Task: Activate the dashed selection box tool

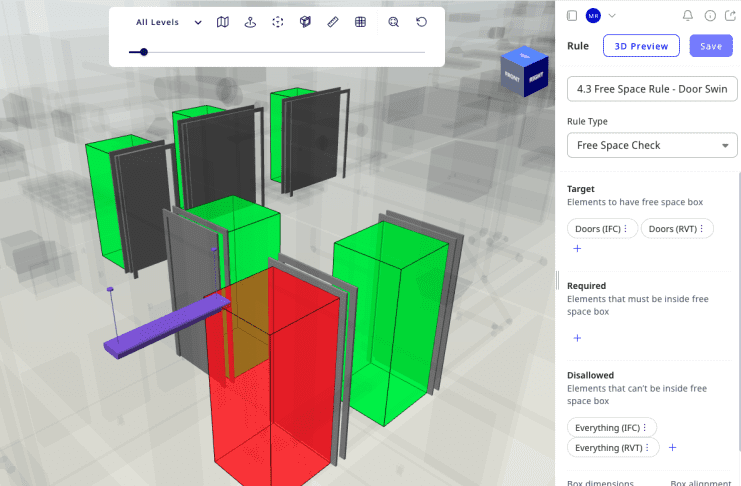Action: click(x=278, y=22)
